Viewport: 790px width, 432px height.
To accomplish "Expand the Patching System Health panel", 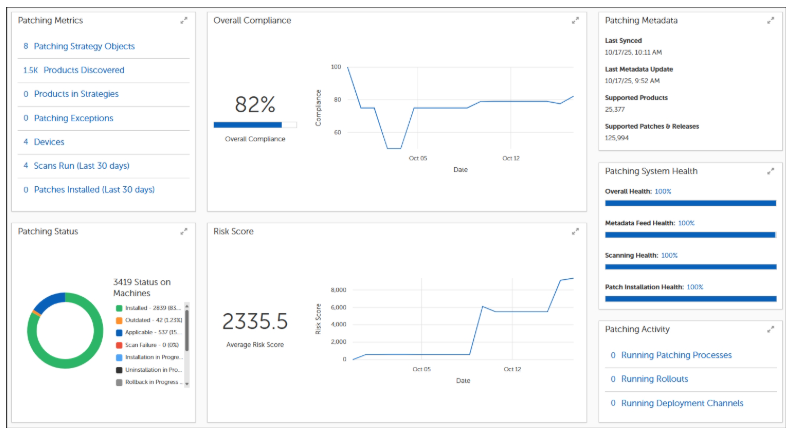I will (770, 171).
